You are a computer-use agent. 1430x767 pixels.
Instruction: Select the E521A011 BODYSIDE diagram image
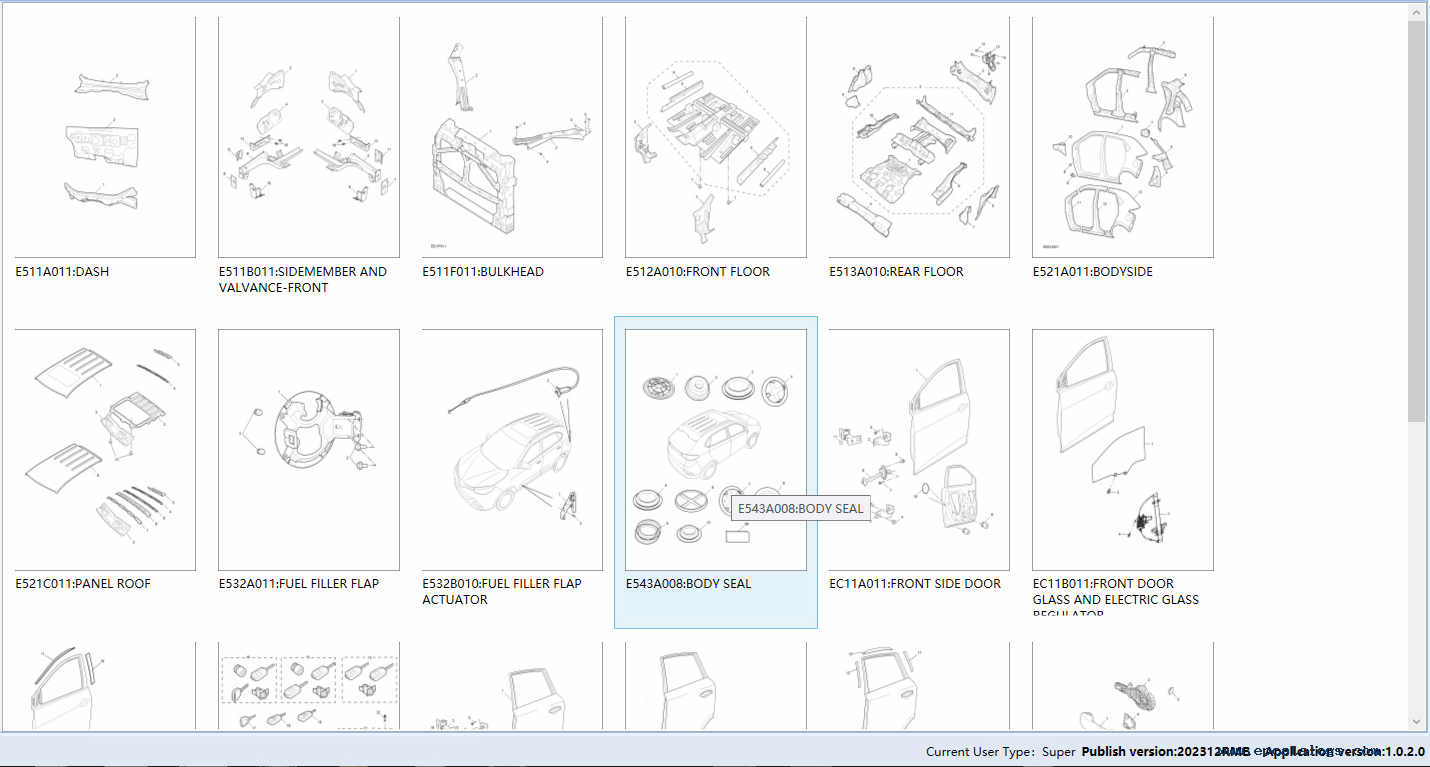1122,137
